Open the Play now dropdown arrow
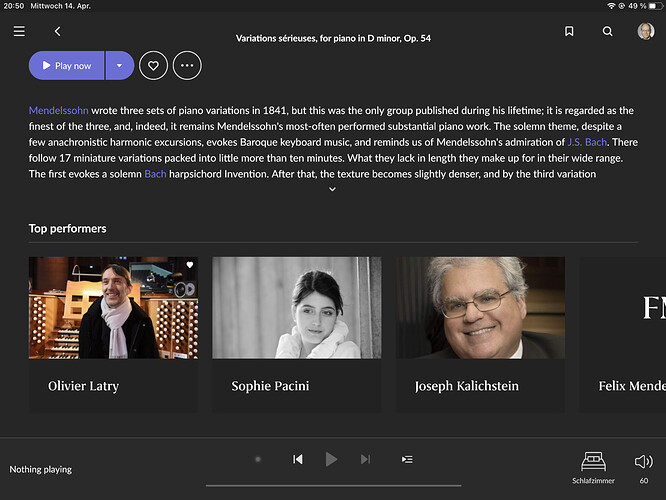Viewport: 666px width, 500px height. [x=120, y=65]
